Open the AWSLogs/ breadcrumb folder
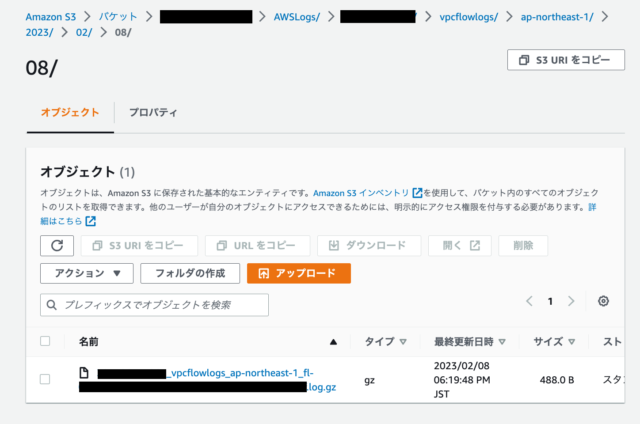 pos(297,17)
